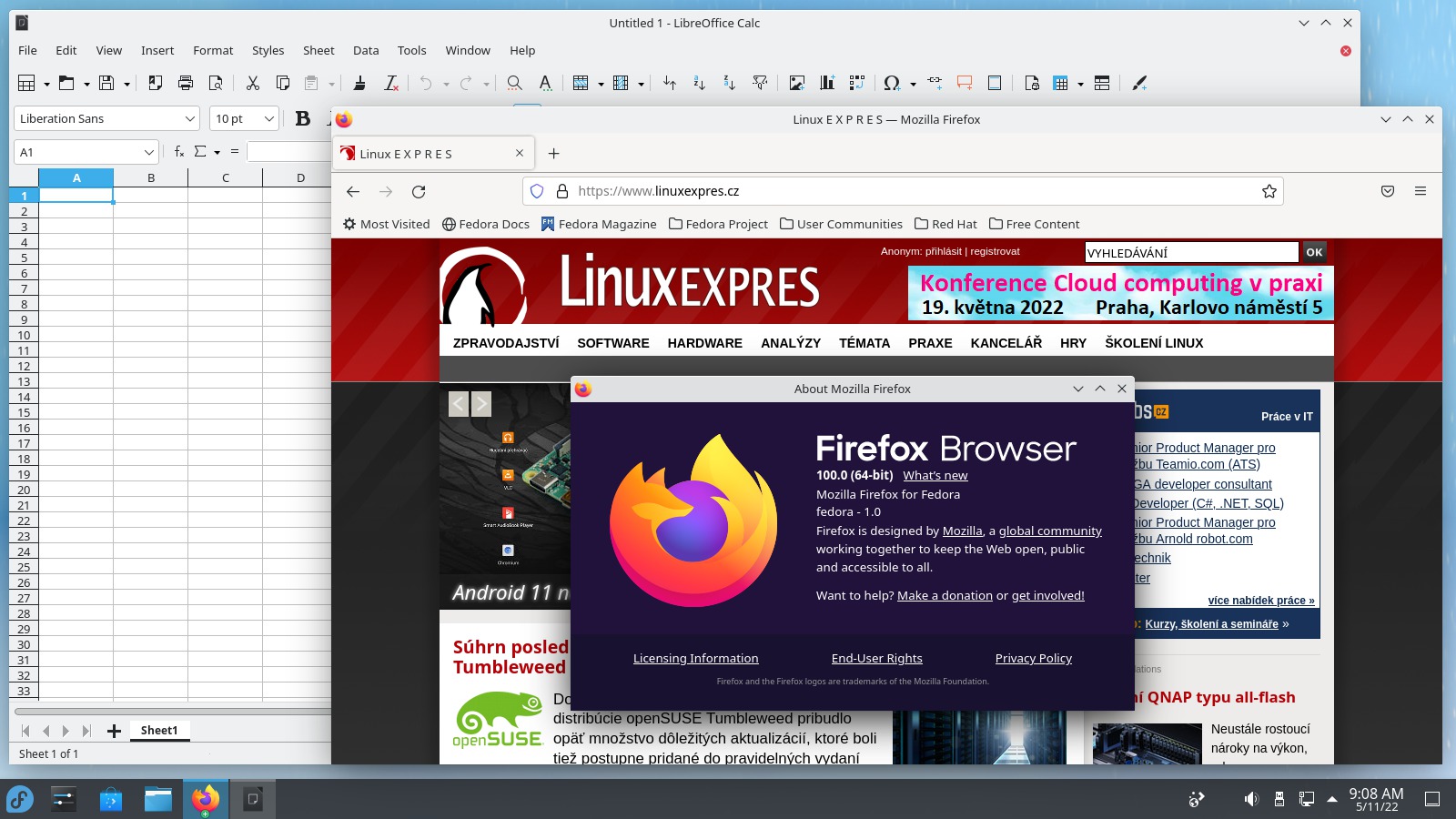Screen dimensions: 1456x819
Task: Open the File menu in Calc
Action: pos(28,50)
